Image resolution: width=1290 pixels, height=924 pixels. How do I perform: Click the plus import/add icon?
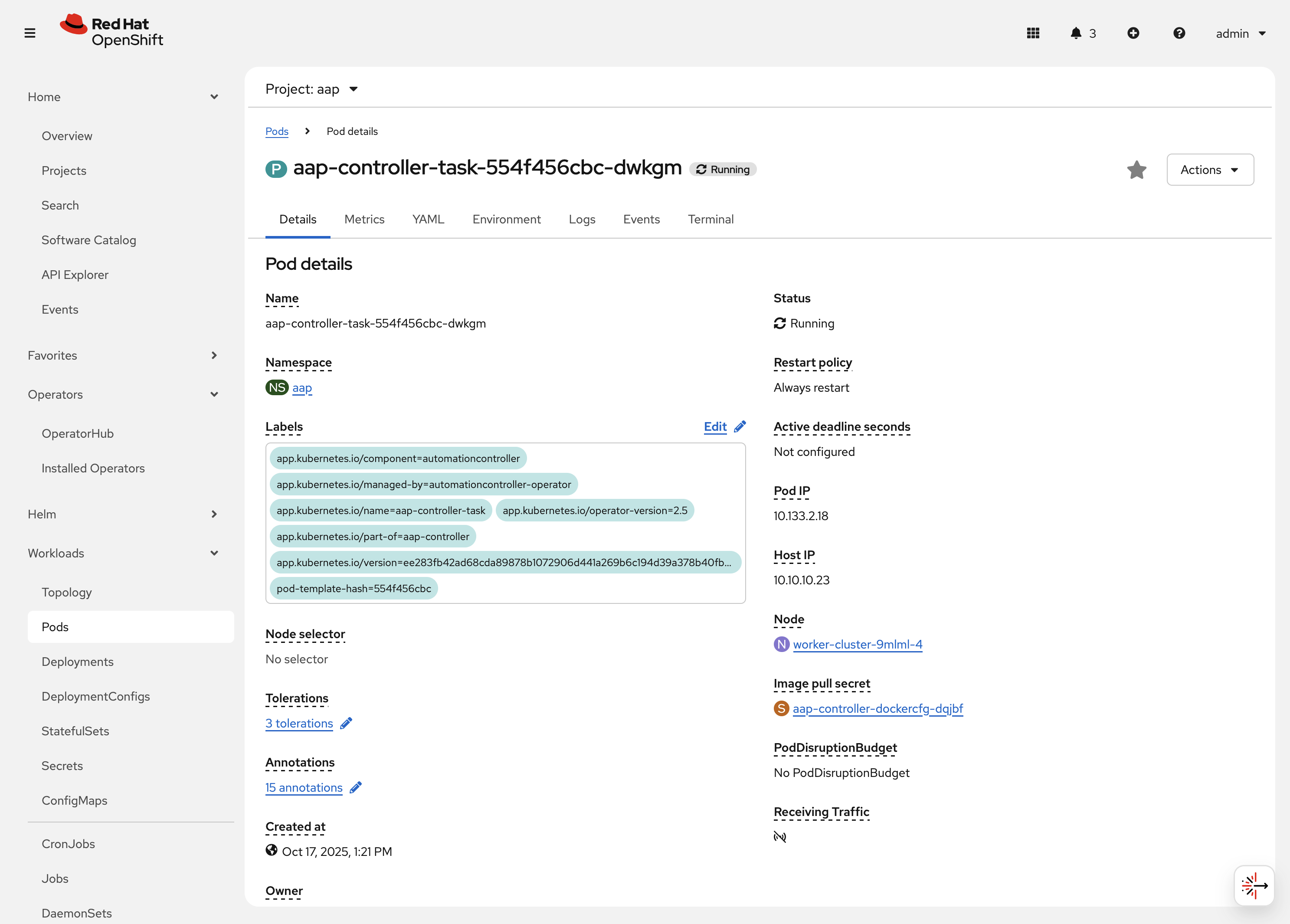(x=1133, y=33)
